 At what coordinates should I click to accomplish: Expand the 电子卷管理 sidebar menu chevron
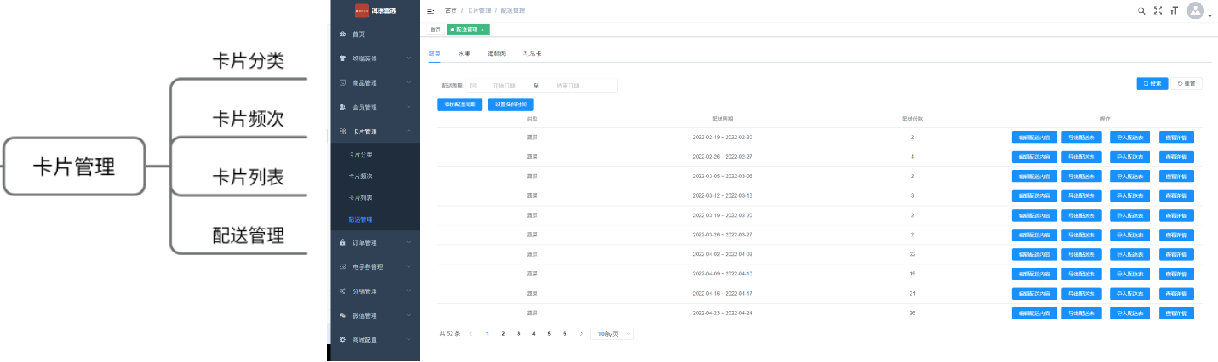point(409,267)
